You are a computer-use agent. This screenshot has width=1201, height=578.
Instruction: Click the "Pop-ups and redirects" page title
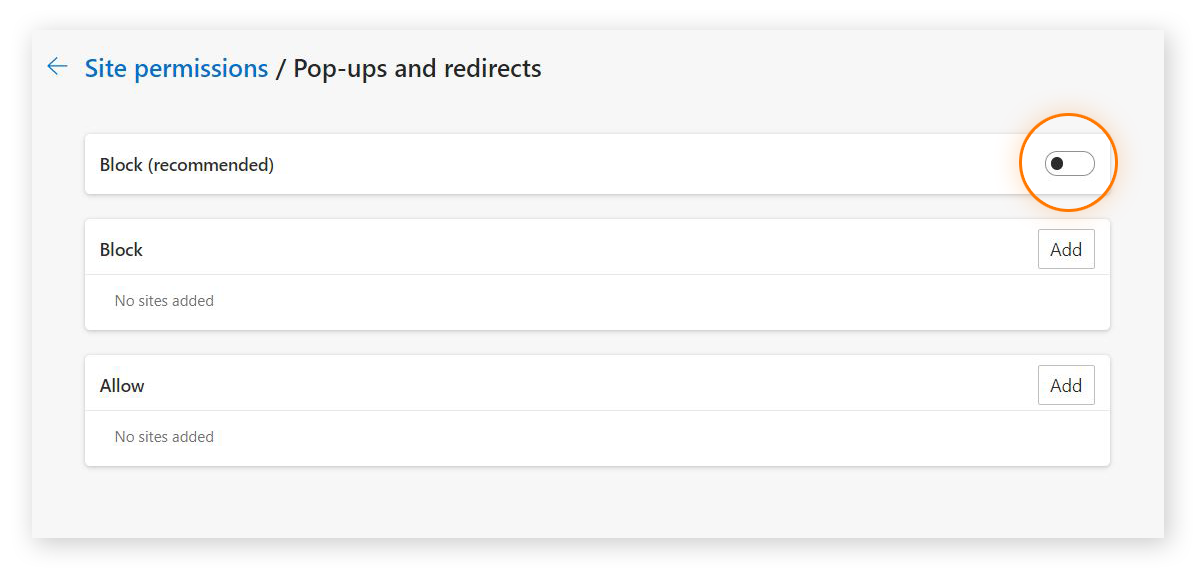click(417, 68)
